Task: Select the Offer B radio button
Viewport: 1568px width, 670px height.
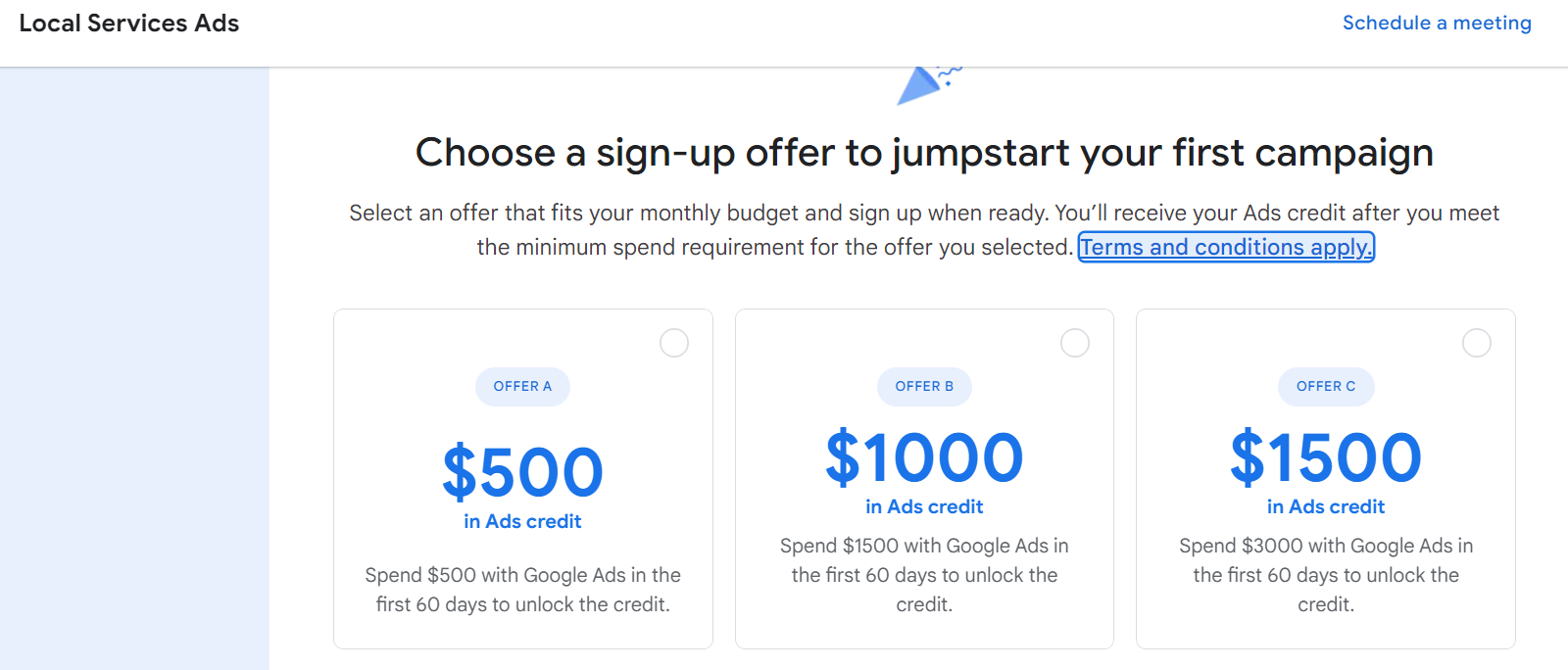Action: (x=1075, y=343)
